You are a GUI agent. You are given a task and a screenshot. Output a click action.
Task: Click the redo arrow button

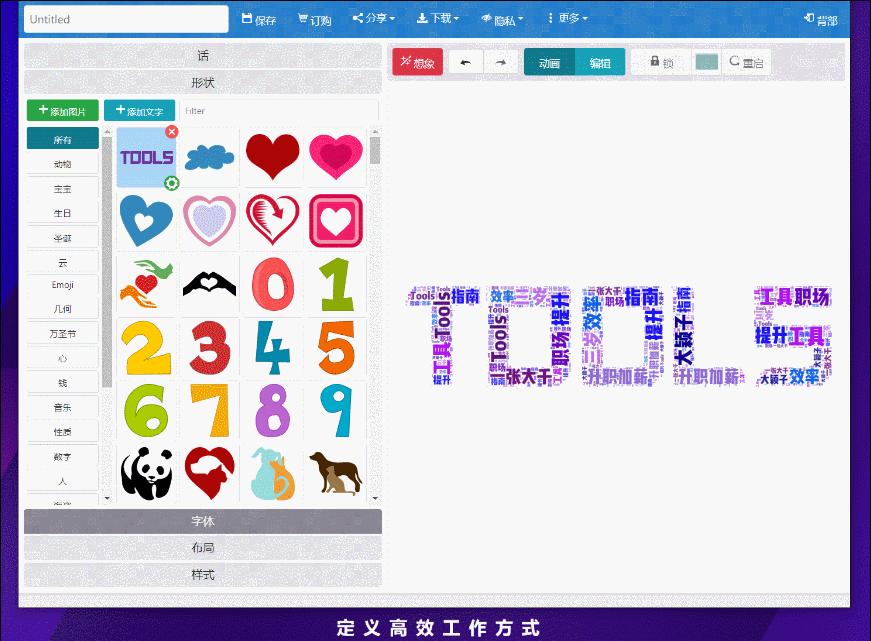pos(501,62)
